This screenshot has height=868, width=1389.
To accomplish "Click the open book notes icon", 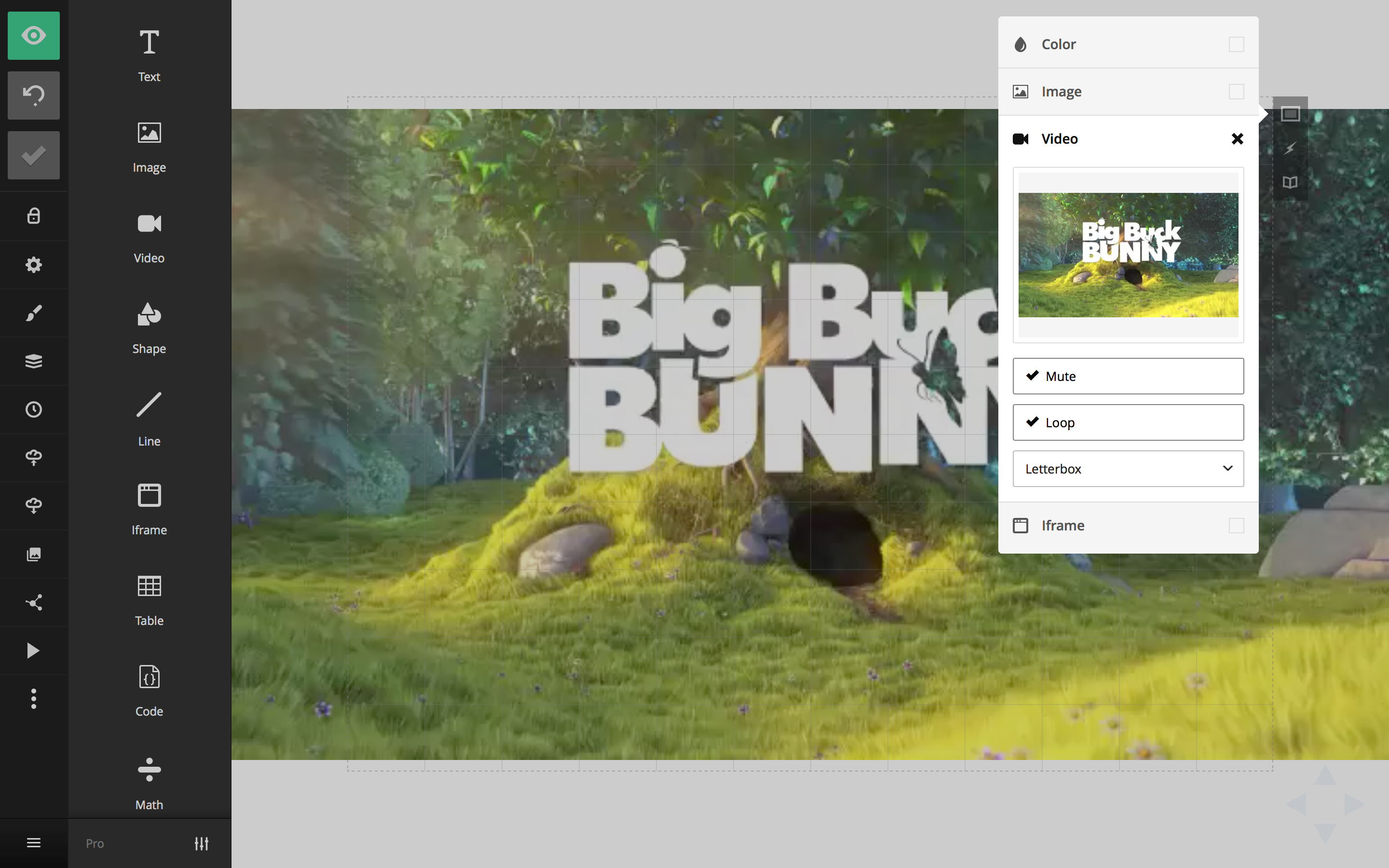I will [1290, 183].
